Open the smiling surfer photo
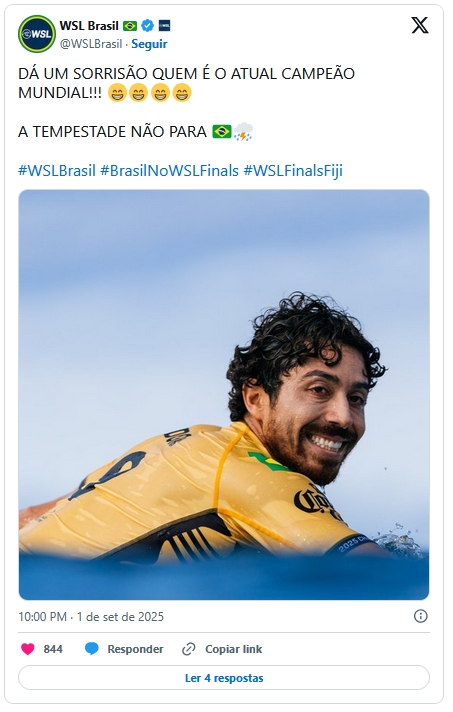 [224, 395]
